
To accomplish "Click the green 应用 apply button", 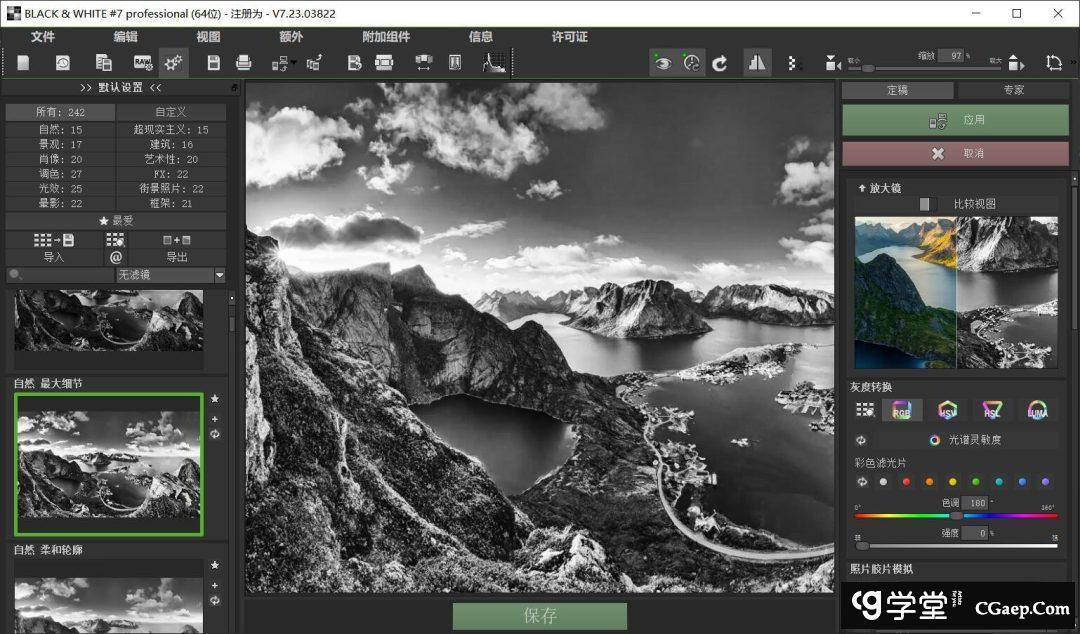I will pos(955,120).
